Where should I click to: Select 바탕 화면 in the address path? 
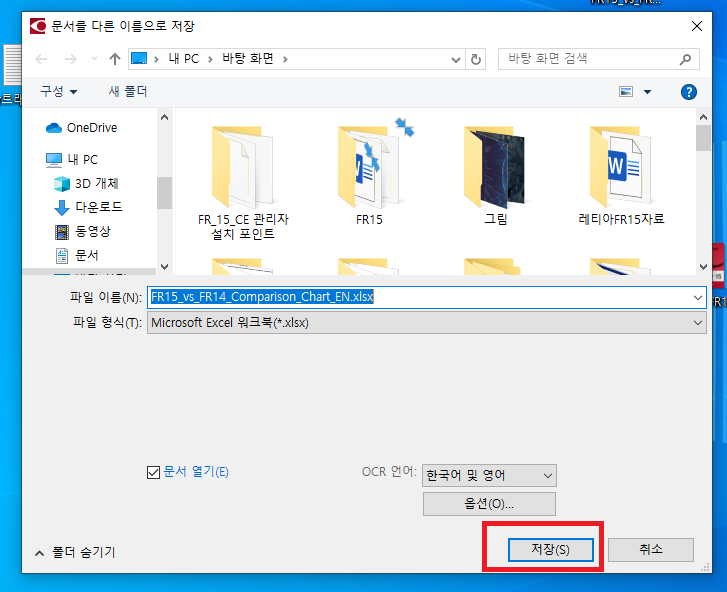248,58
